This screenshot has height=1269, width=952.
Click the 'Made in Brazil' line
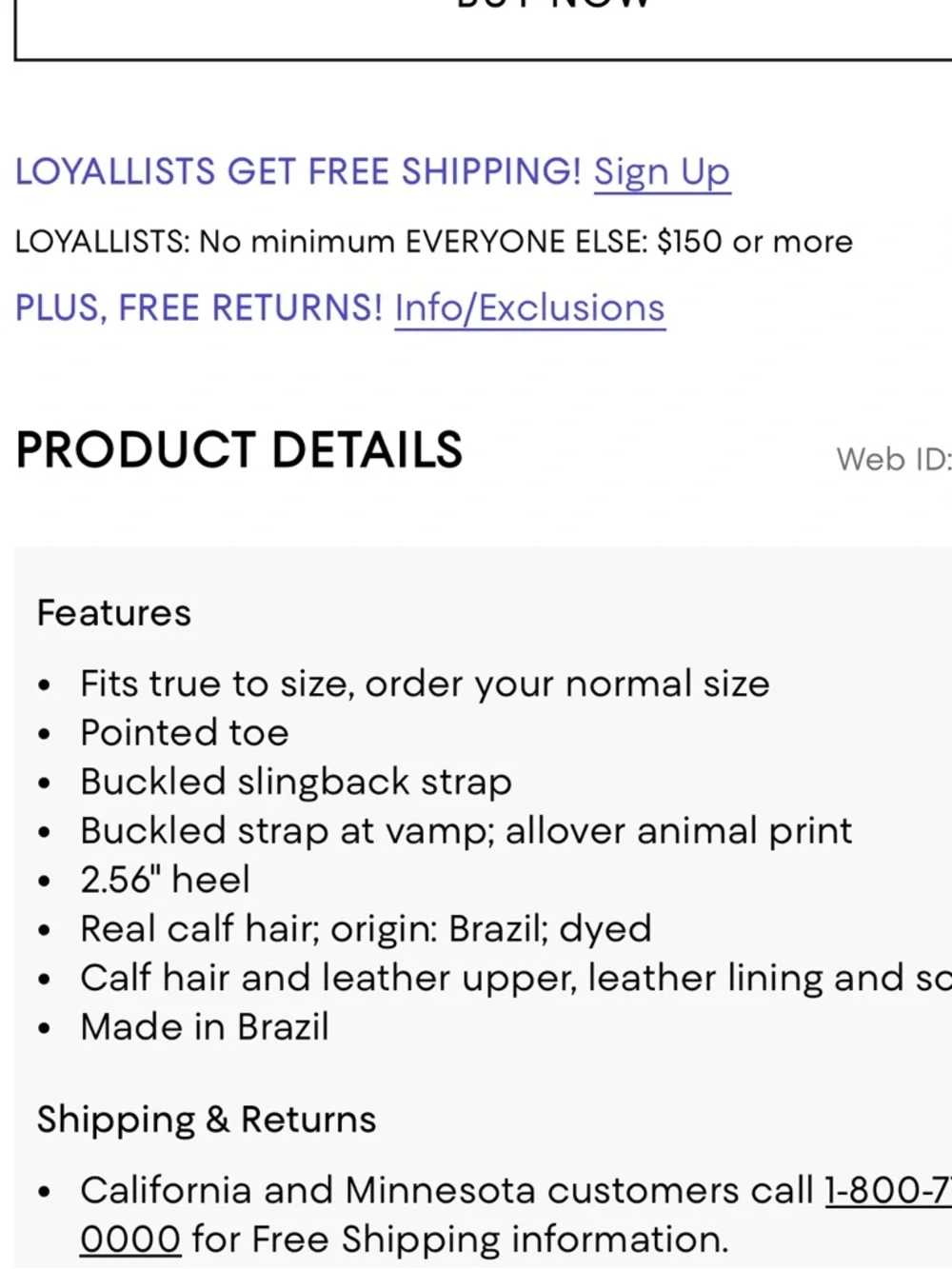(x=205, y=1027)
